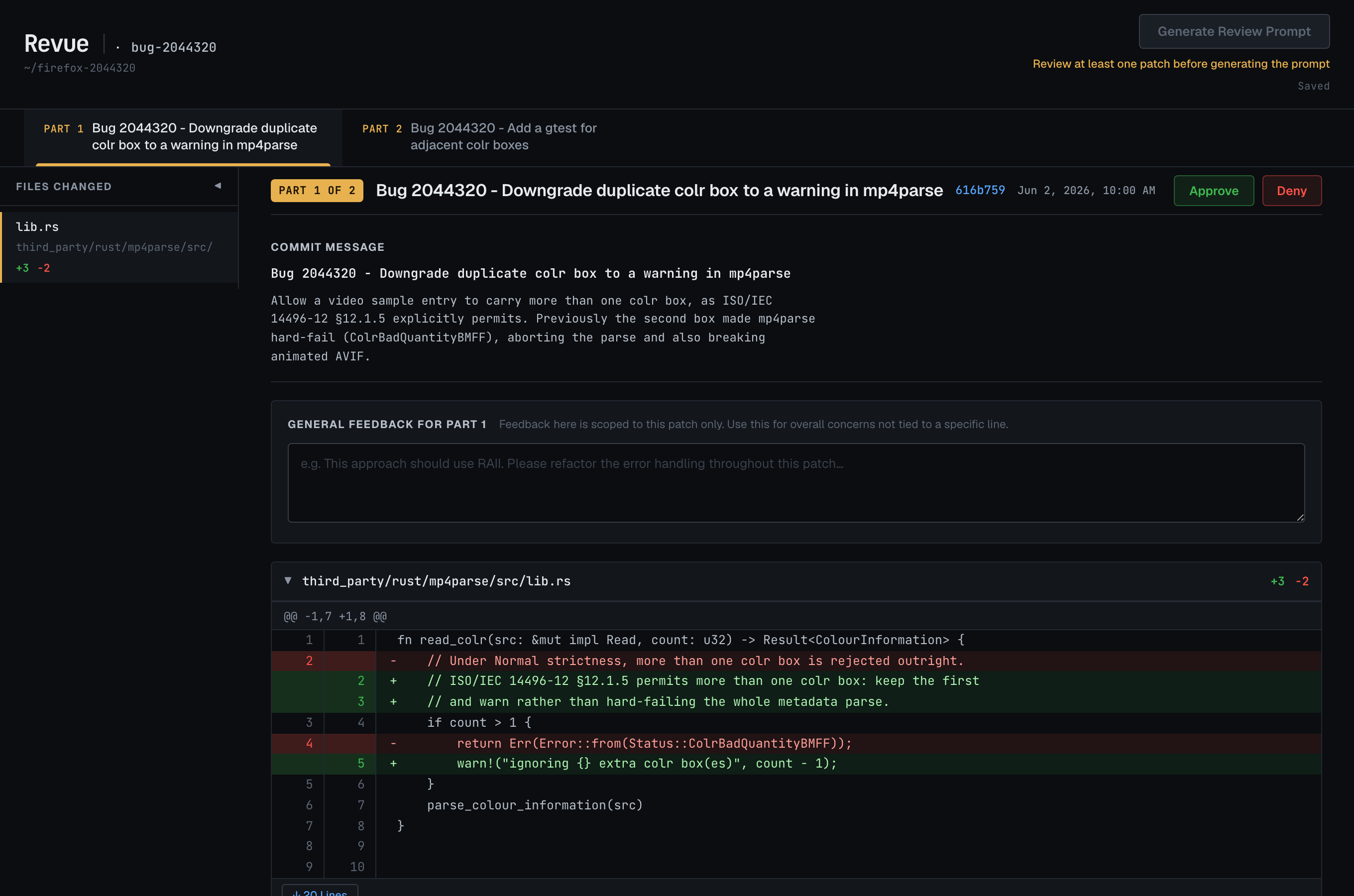Click bug-2044320 branch label
1354x896 pixels.
[x=174, y=47]
